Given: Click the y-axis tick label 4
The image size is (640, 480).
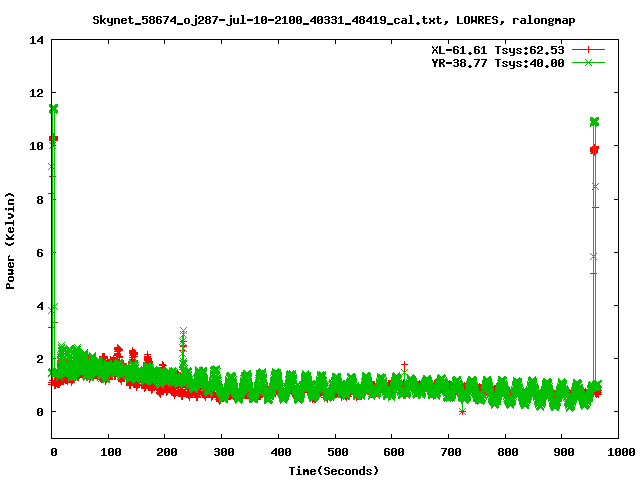Looking at the screenshot, I should click(40, 306).
